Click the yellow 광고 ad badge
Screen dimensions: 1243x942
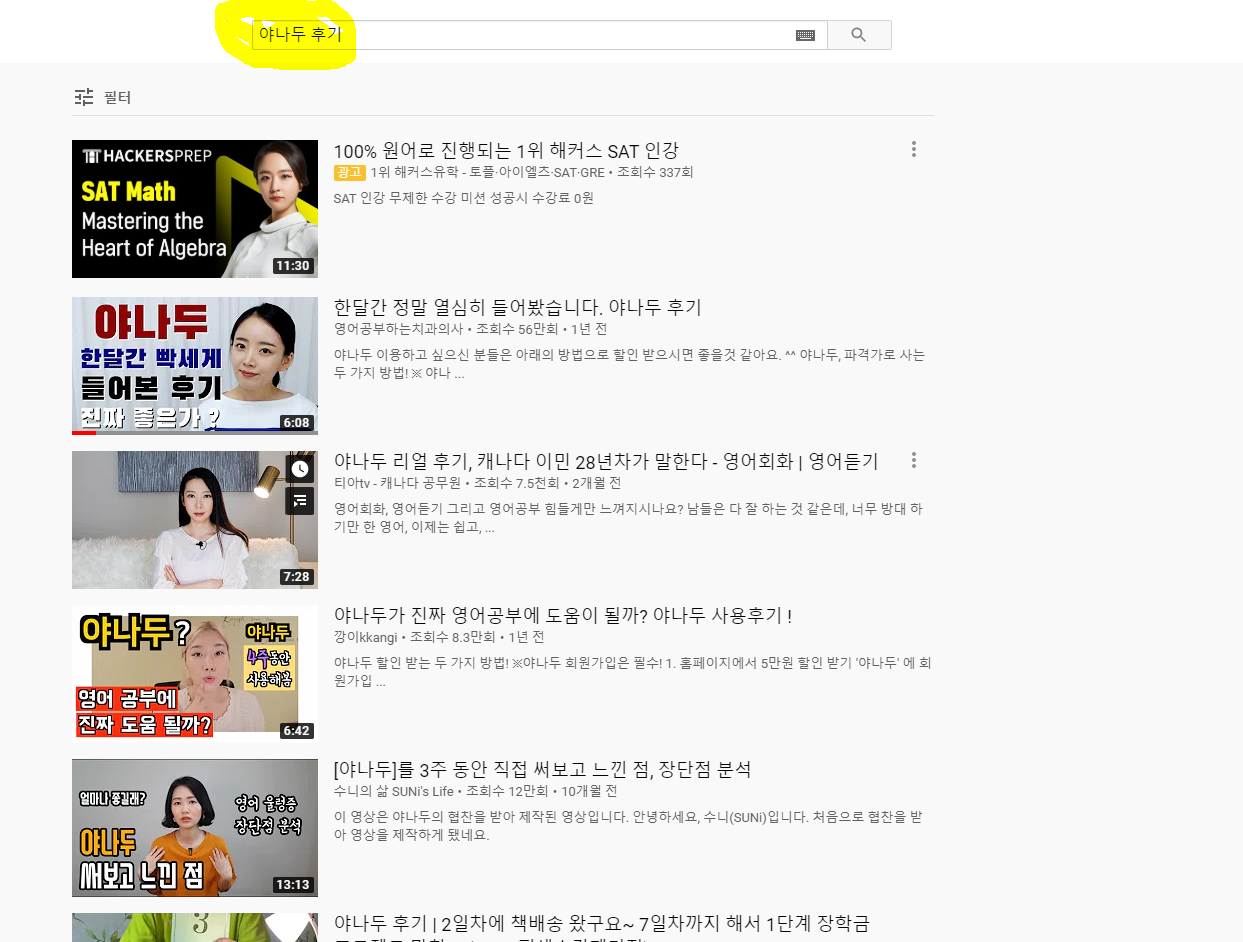tap(350, 173)
